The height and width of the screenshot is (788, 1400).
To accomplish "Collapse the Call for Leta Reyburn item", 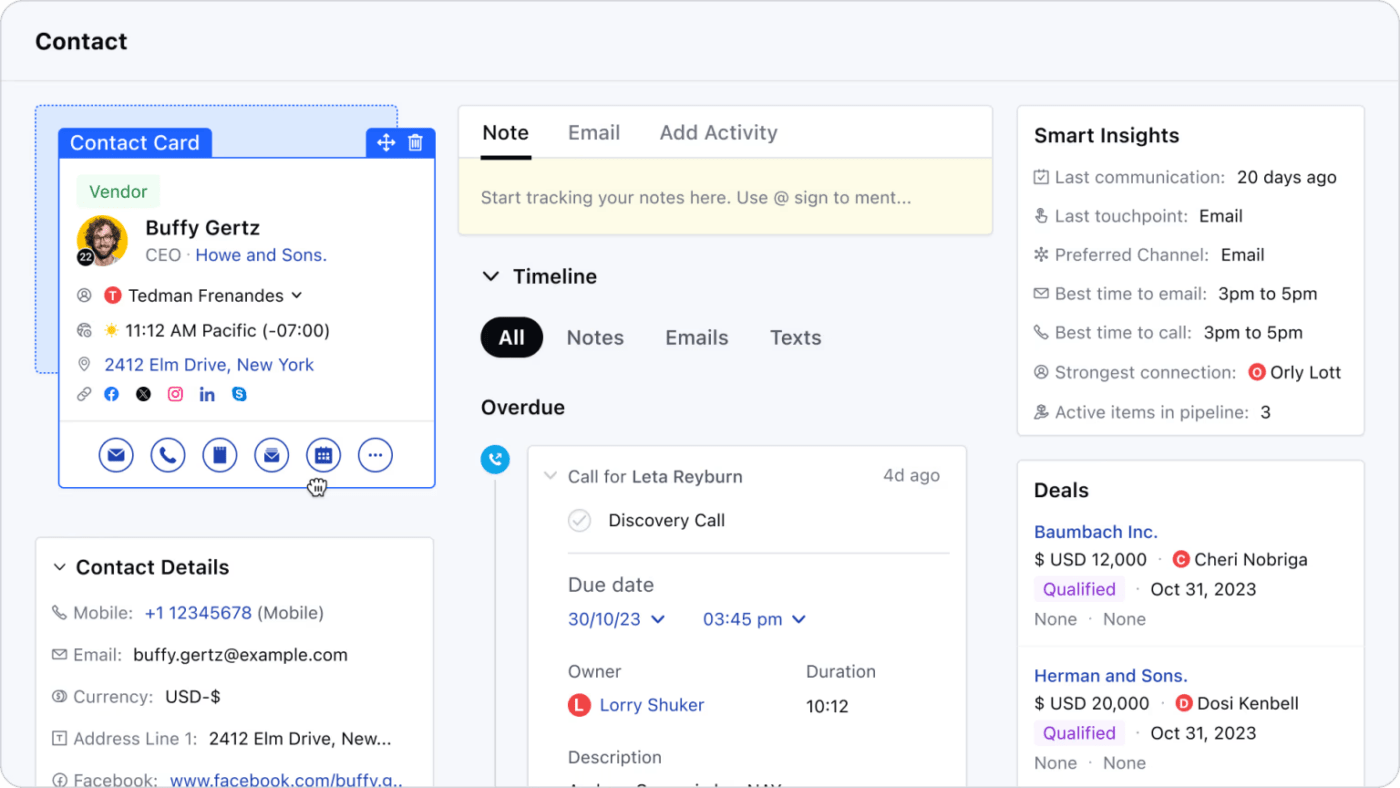I will coord(550,476).
